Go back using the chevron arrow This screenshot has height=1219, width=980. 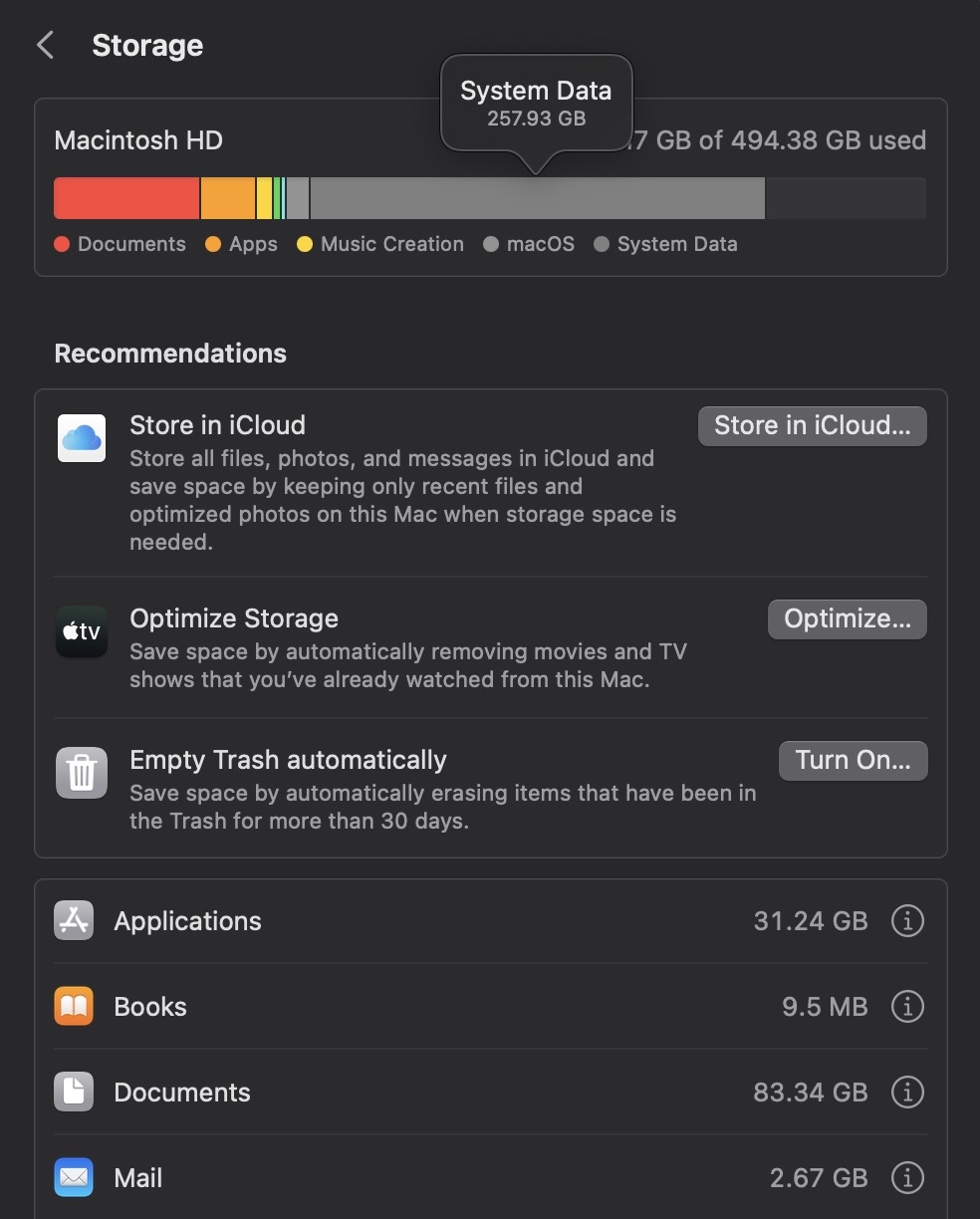[45, 46]
